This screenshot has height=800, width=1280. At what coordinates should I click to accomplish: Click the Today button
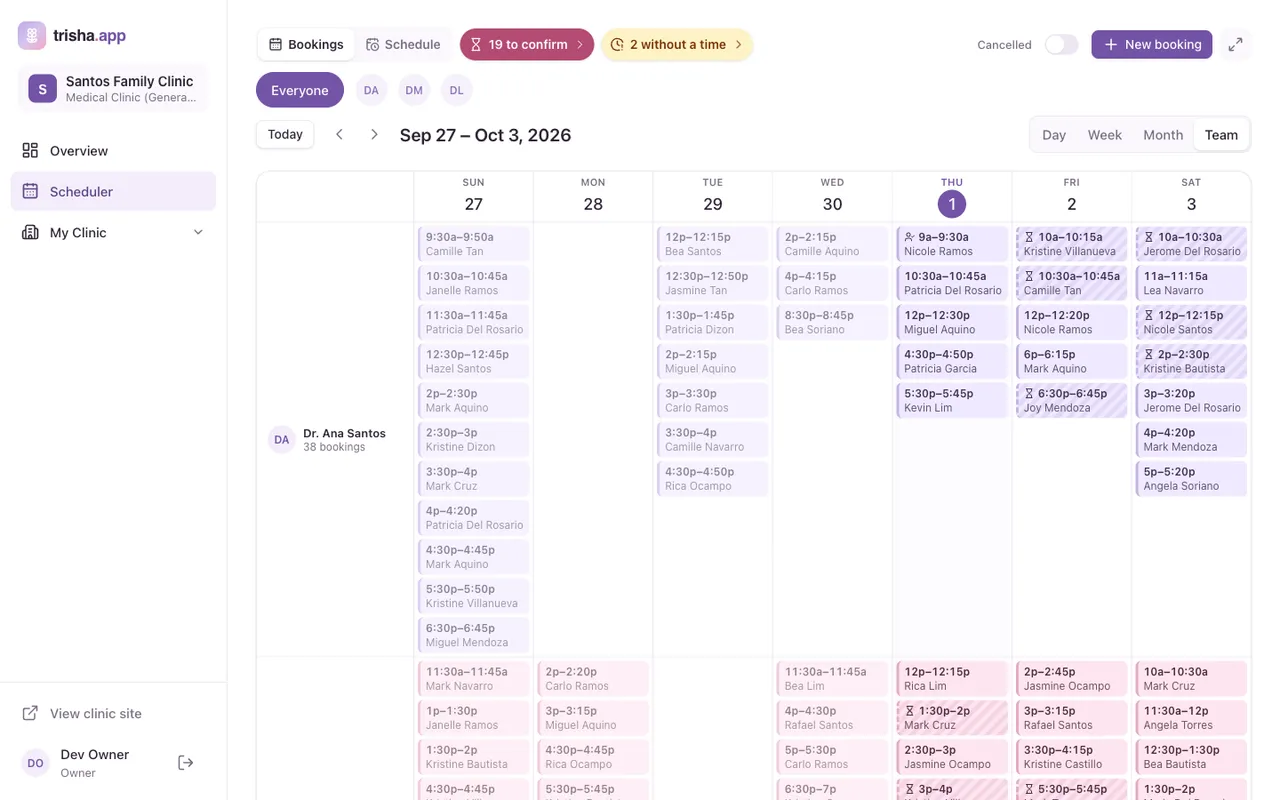tap(285, 134)
